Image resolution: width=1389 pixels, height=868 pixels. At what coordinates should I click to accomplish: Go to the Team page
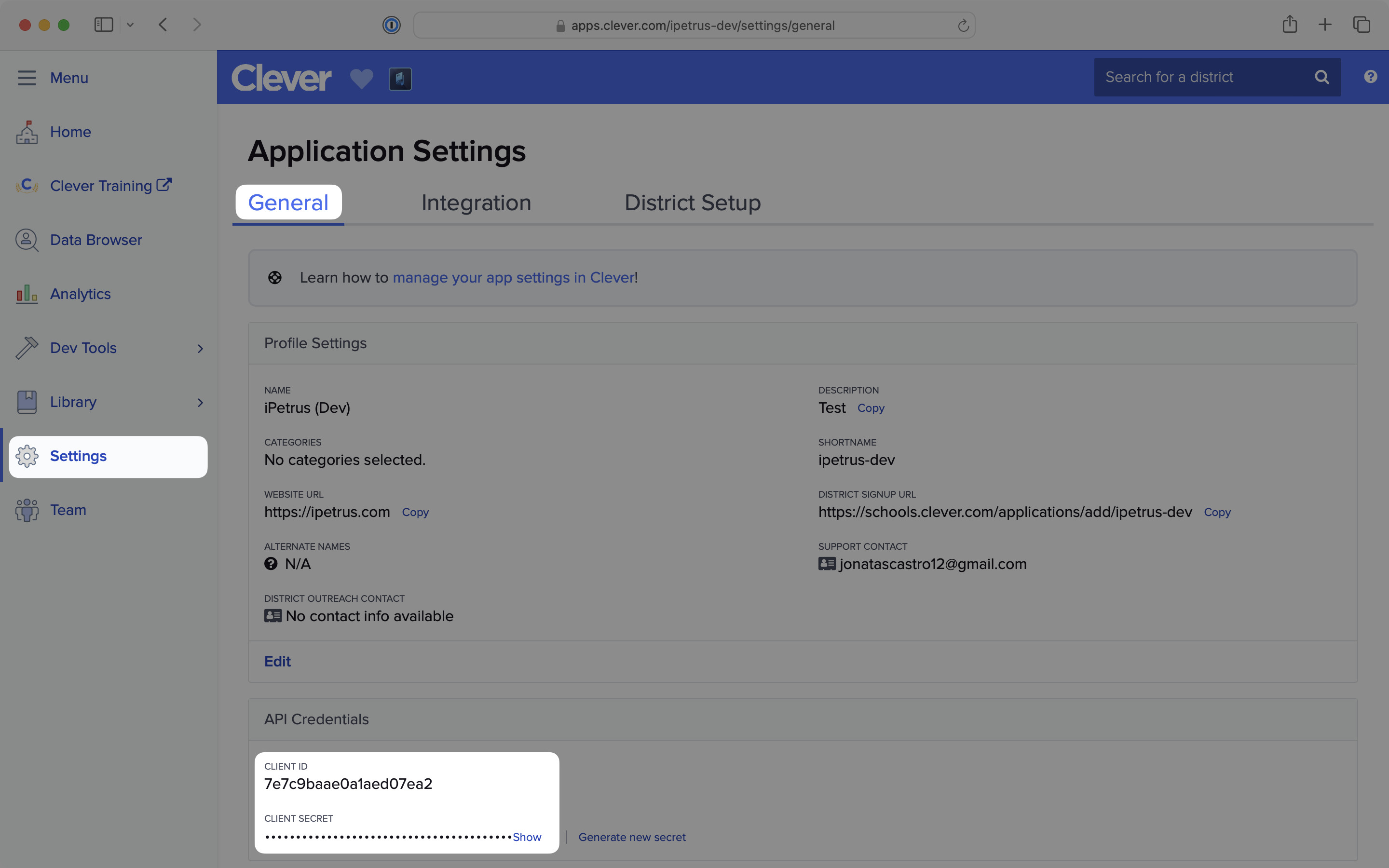click(68, 510)
